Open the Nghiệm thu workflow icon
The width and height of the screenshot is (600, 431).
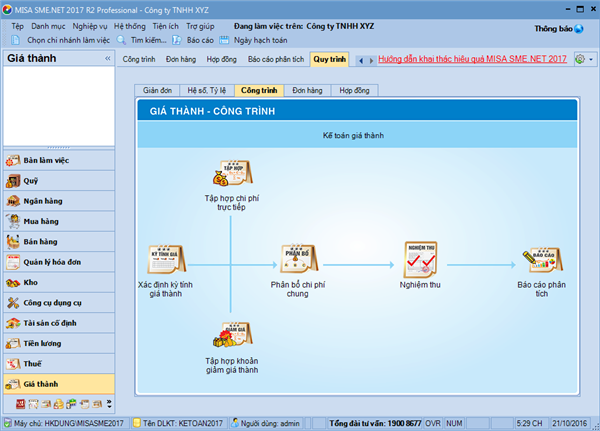click(x=419, y=259)
